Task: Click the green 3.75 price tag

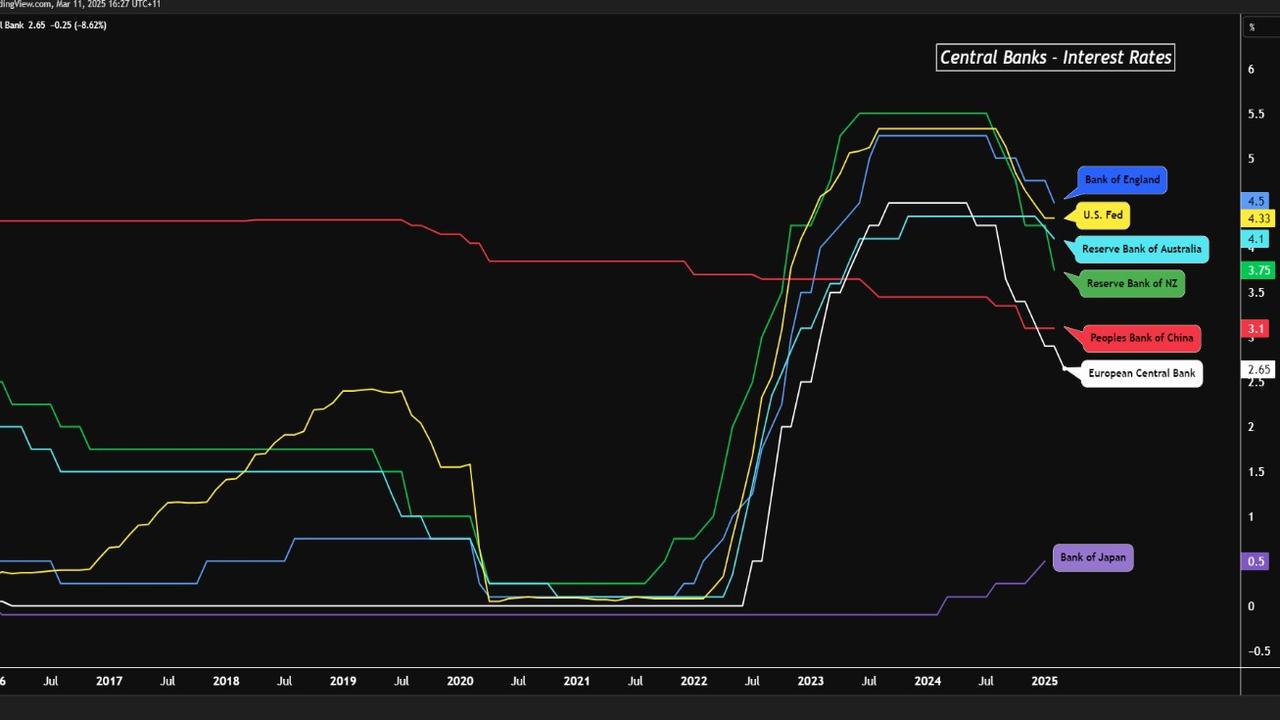Action: [1259, 270]
